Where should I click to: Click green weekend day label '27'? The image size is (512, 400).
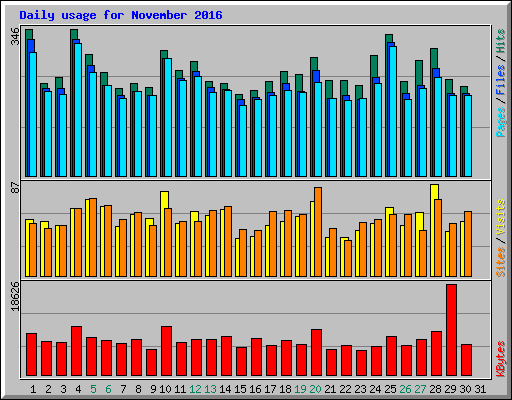point(420,389)
